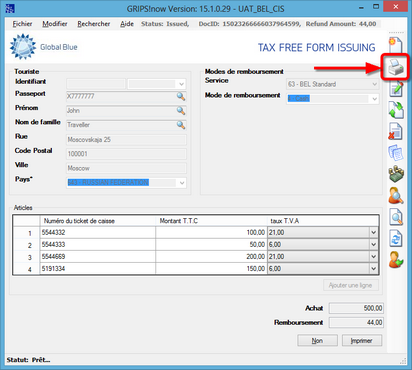The height and width of the screenshot is (370, 412).
Task: Click ticket number 5544669
Action: coord(98,257)
